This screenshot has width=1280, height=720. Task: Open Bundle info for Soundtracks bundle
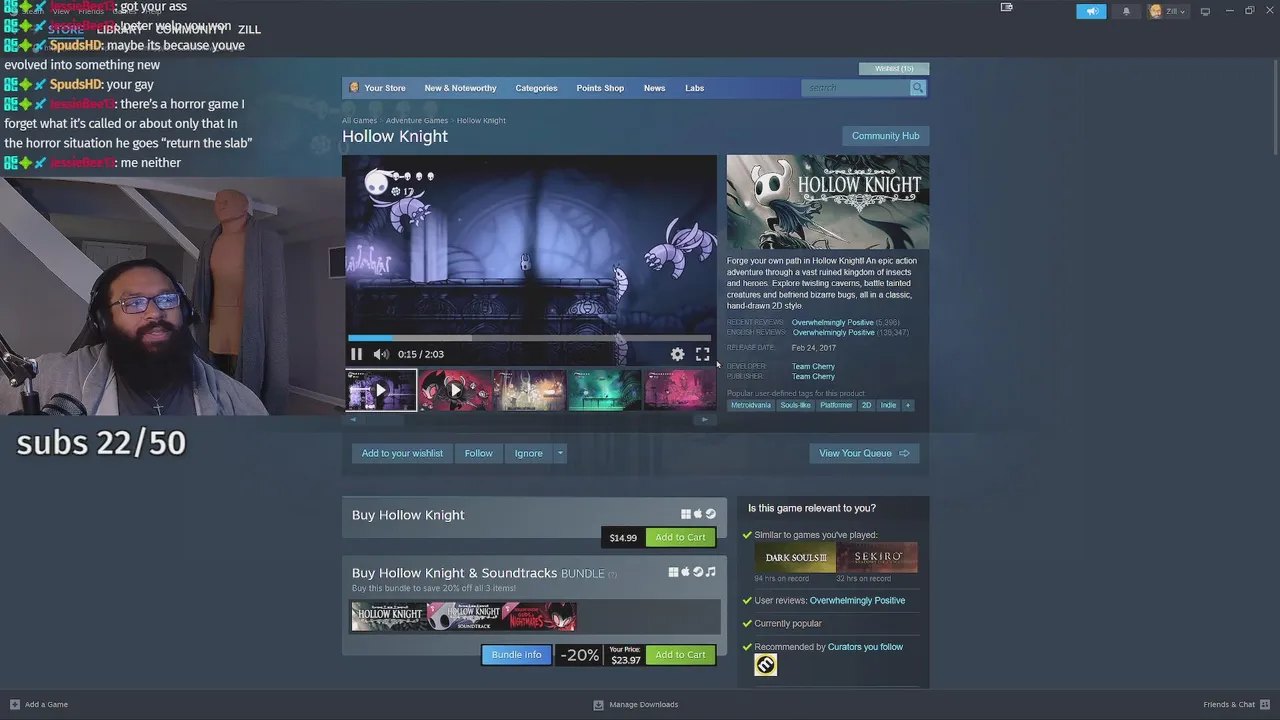pyautogui.click(x=516, y=655)
